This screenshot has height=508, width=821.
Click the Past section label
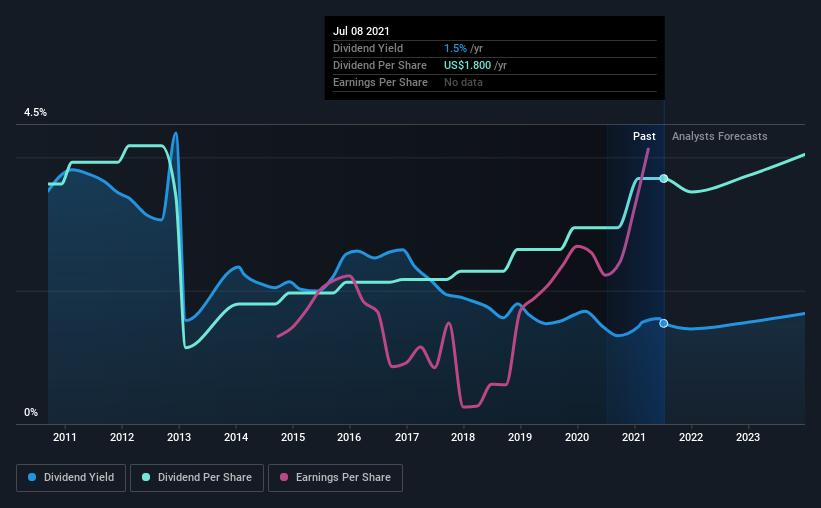pos(644,136)
